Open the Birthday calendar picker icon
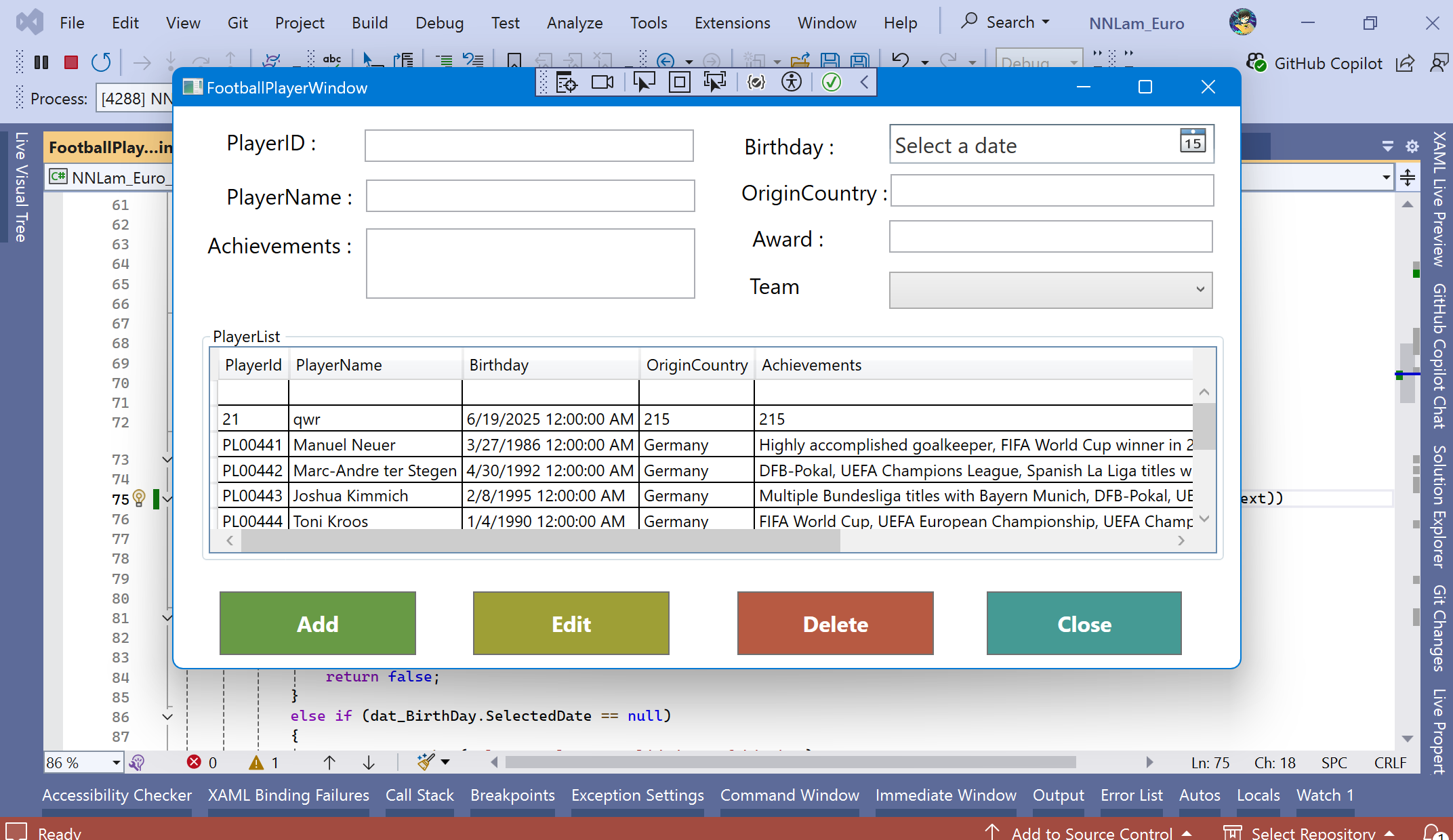The height and width of the screenshot is (840, 1453). [1193, 140]
